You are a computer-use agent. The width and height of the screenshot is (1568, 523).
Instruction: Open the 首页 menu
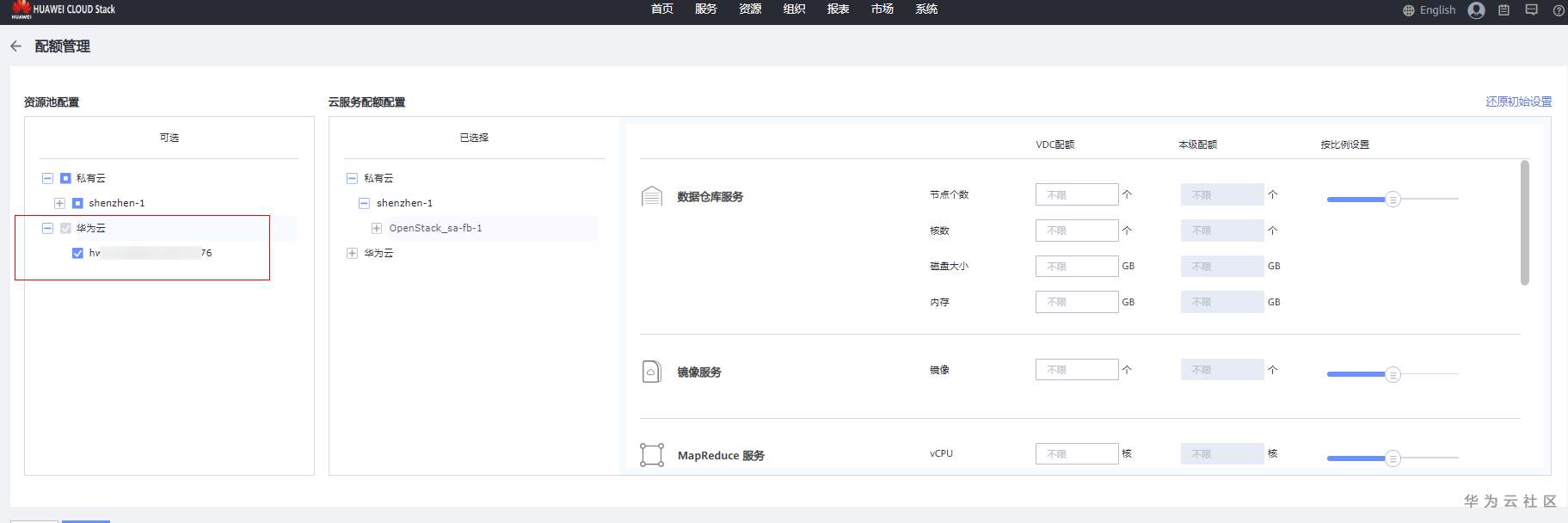tap(662, 9)
